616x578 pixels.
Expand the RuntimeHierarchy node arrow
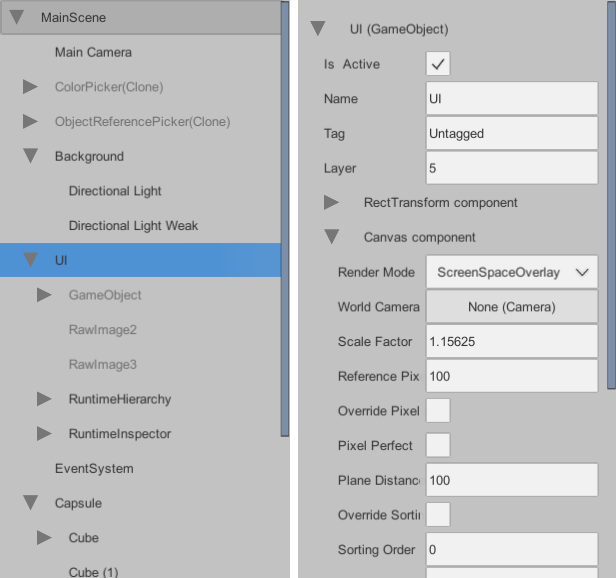(44, 399)
